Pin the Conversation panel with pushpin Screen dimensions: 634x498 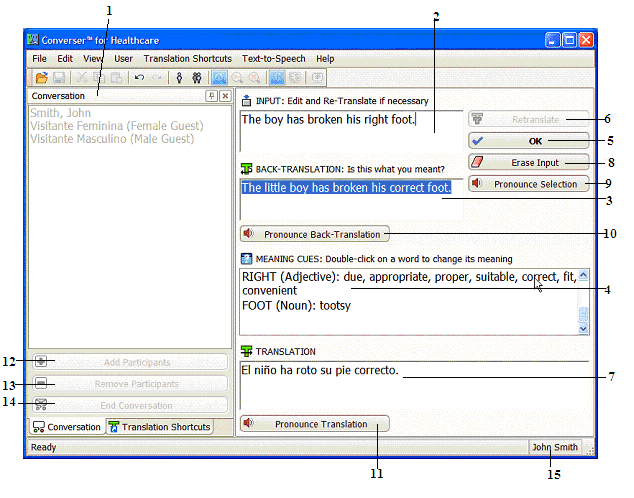point(211,96)
